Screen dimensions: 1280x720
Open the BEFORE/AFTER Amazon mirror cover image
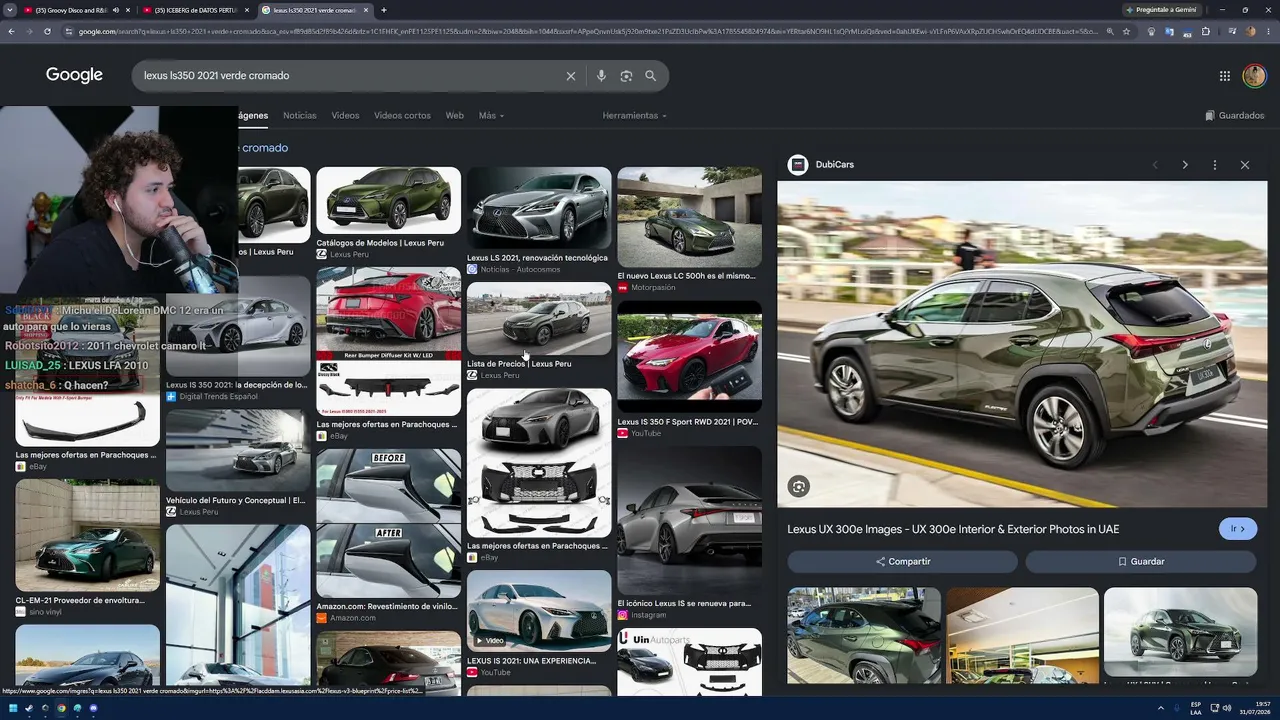click(388, 523)
